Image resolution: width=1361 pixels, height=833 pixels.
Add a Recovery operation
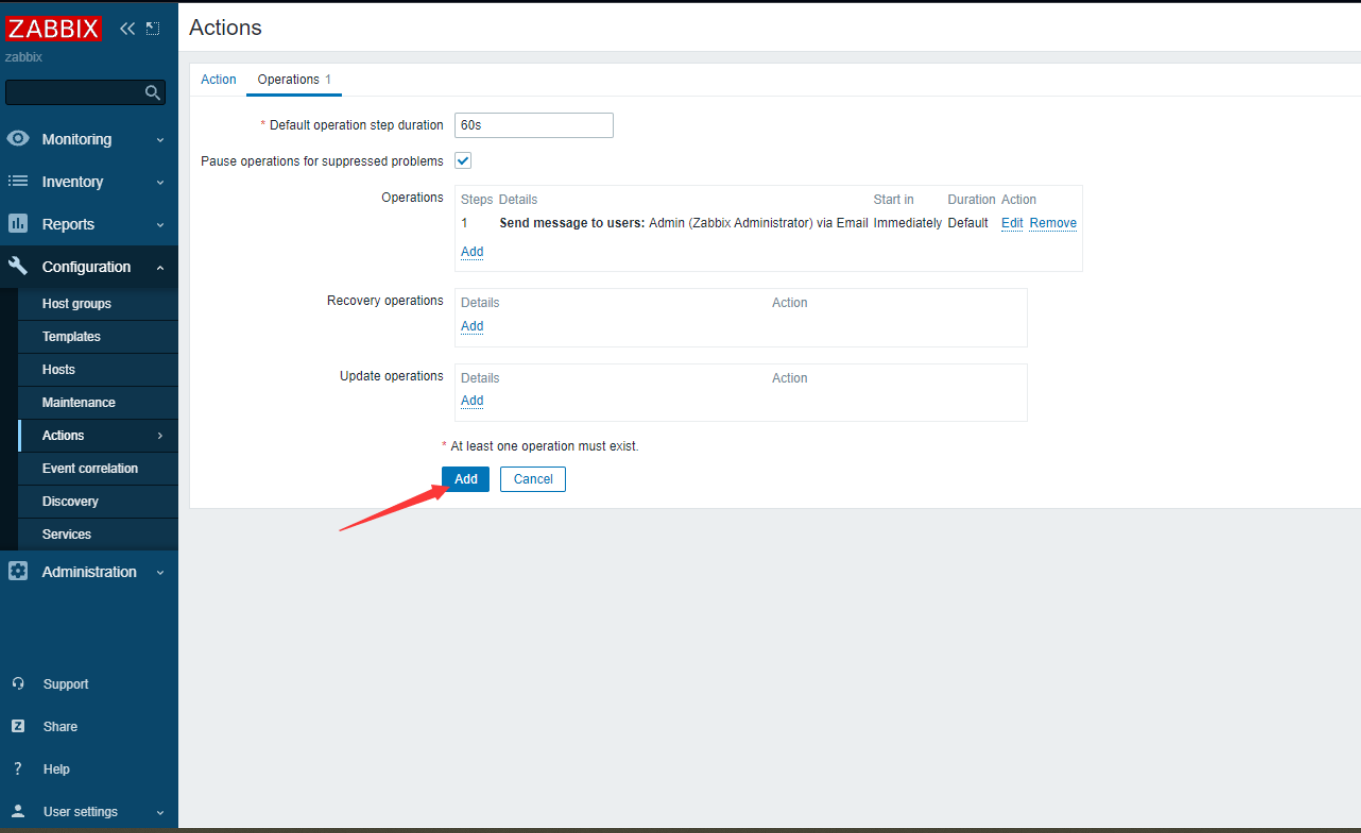[x=472, y=326]
